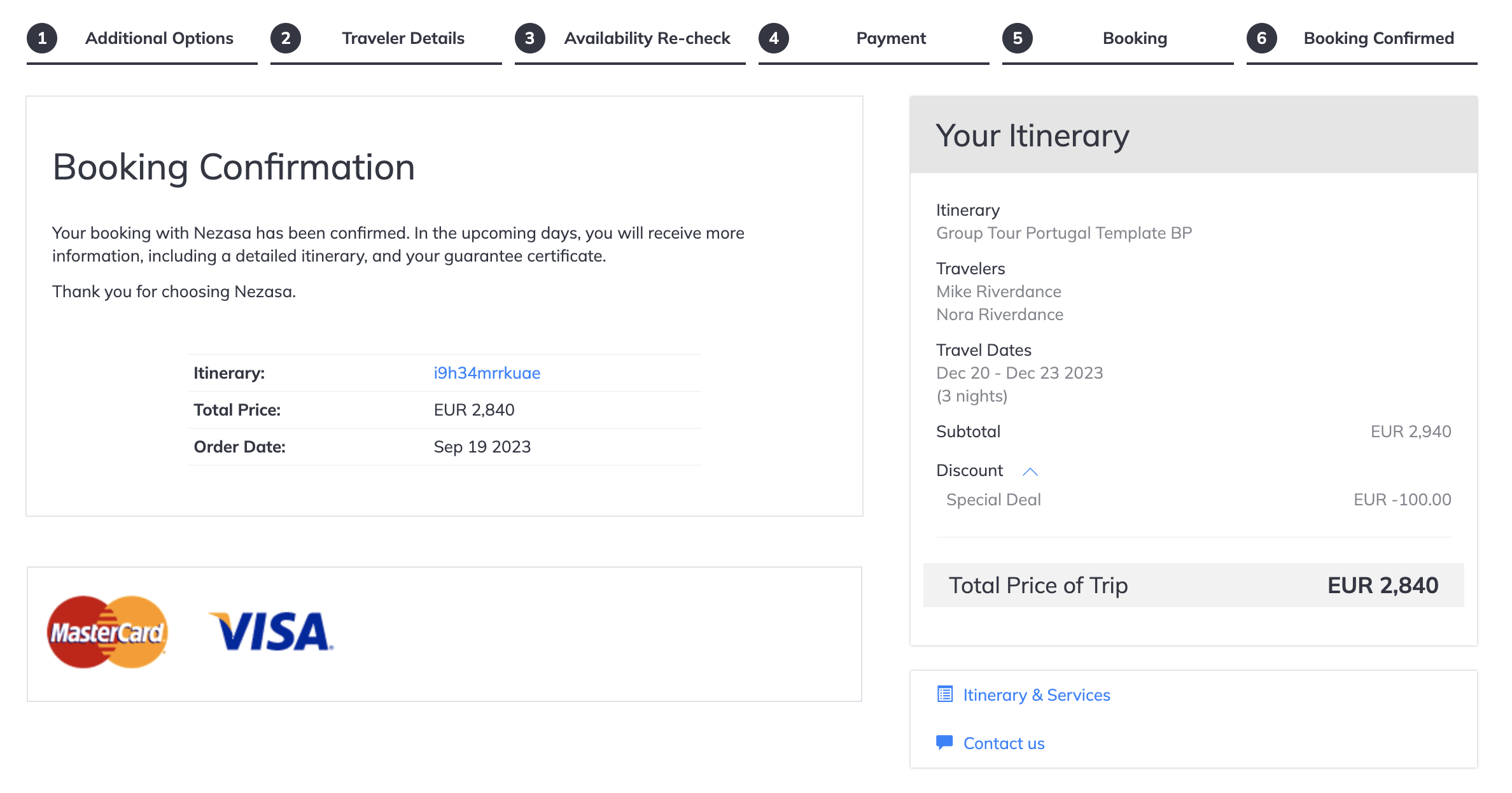Click the step 4 circle badge
Image resolution: width=1512 pixels, height=793 pixels.
click(774, 38)
